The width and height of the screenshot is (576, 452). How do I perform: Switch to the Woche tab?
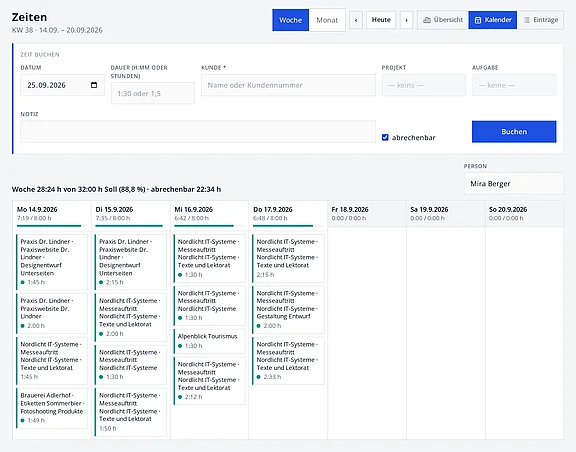(x=291, y=20)
